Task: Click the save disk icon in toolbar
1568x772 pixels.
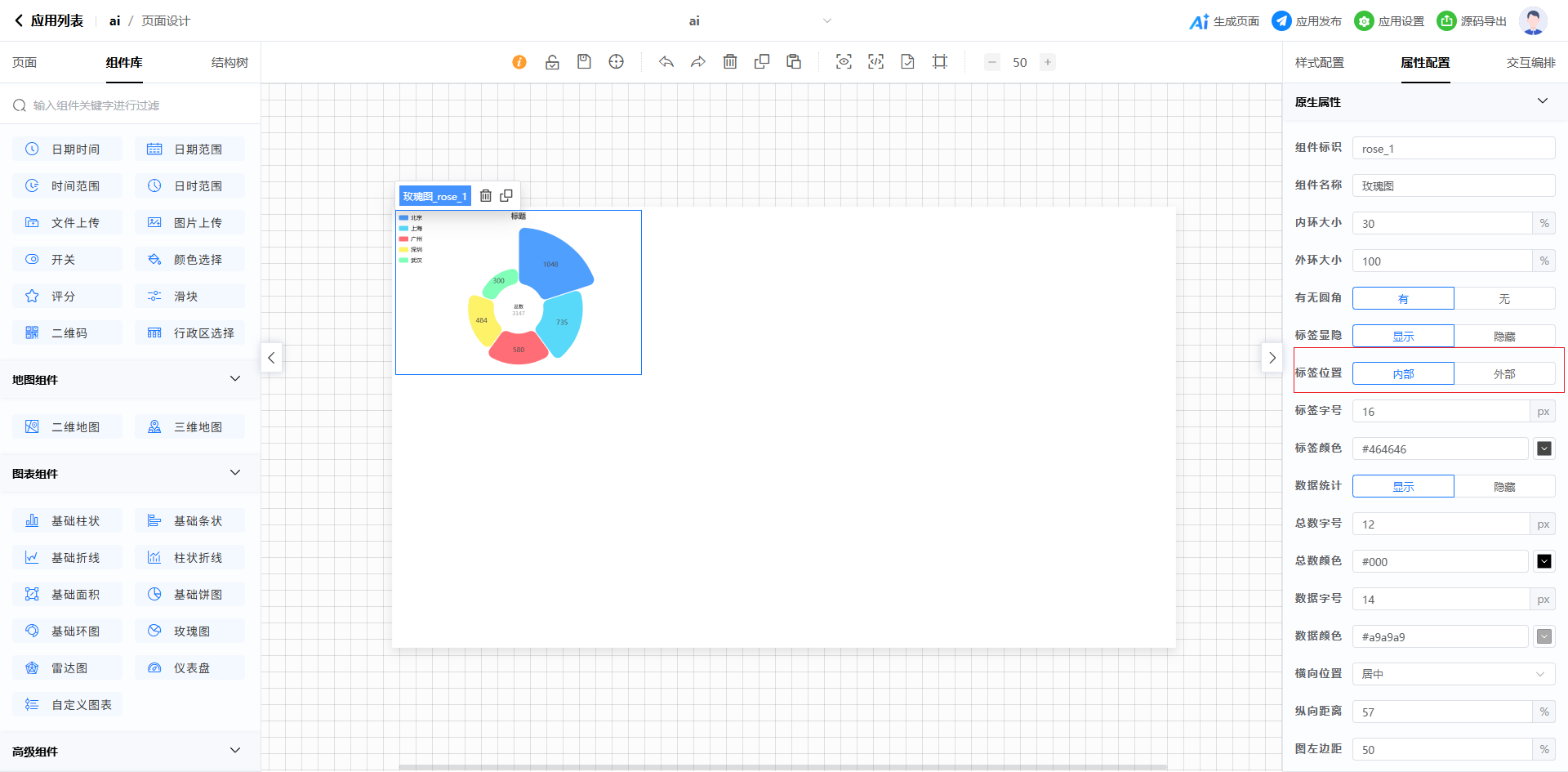Action: (584, 62)
